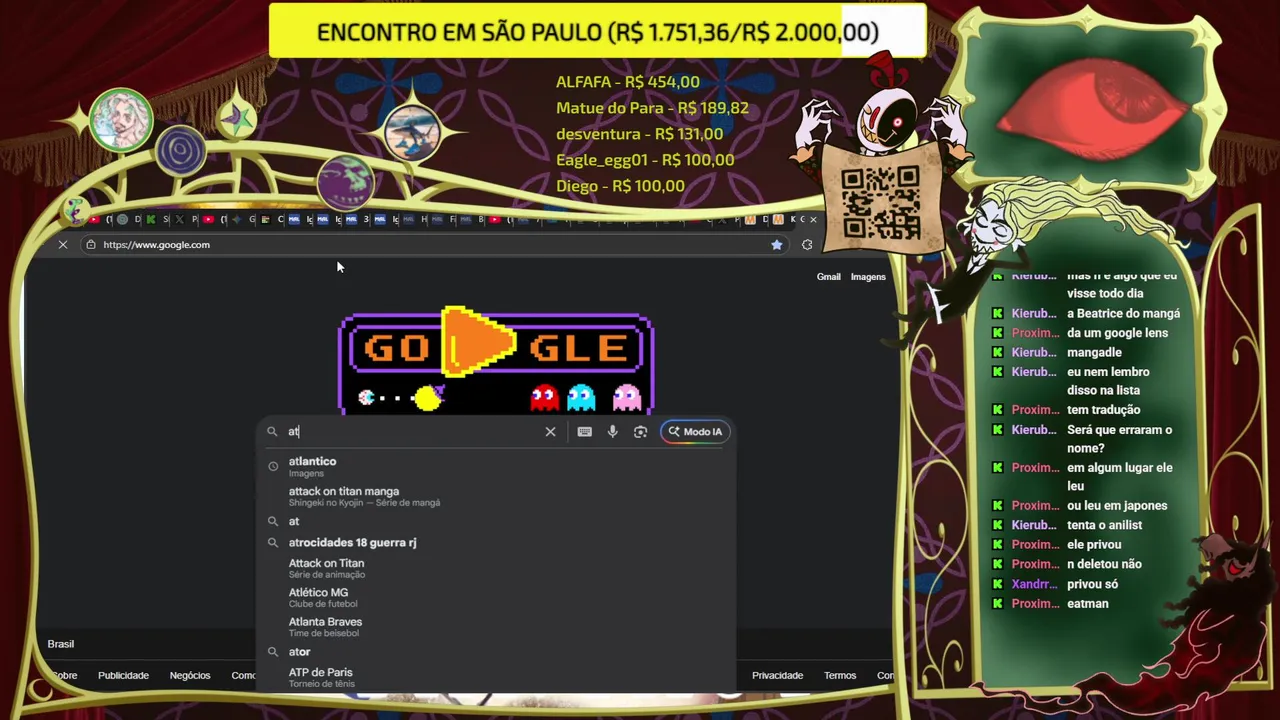The height and width of the screenshot is (720, 1280).
Task: Click the chat message 'Será que erraram o nome?'
Action: (1119, 439)
